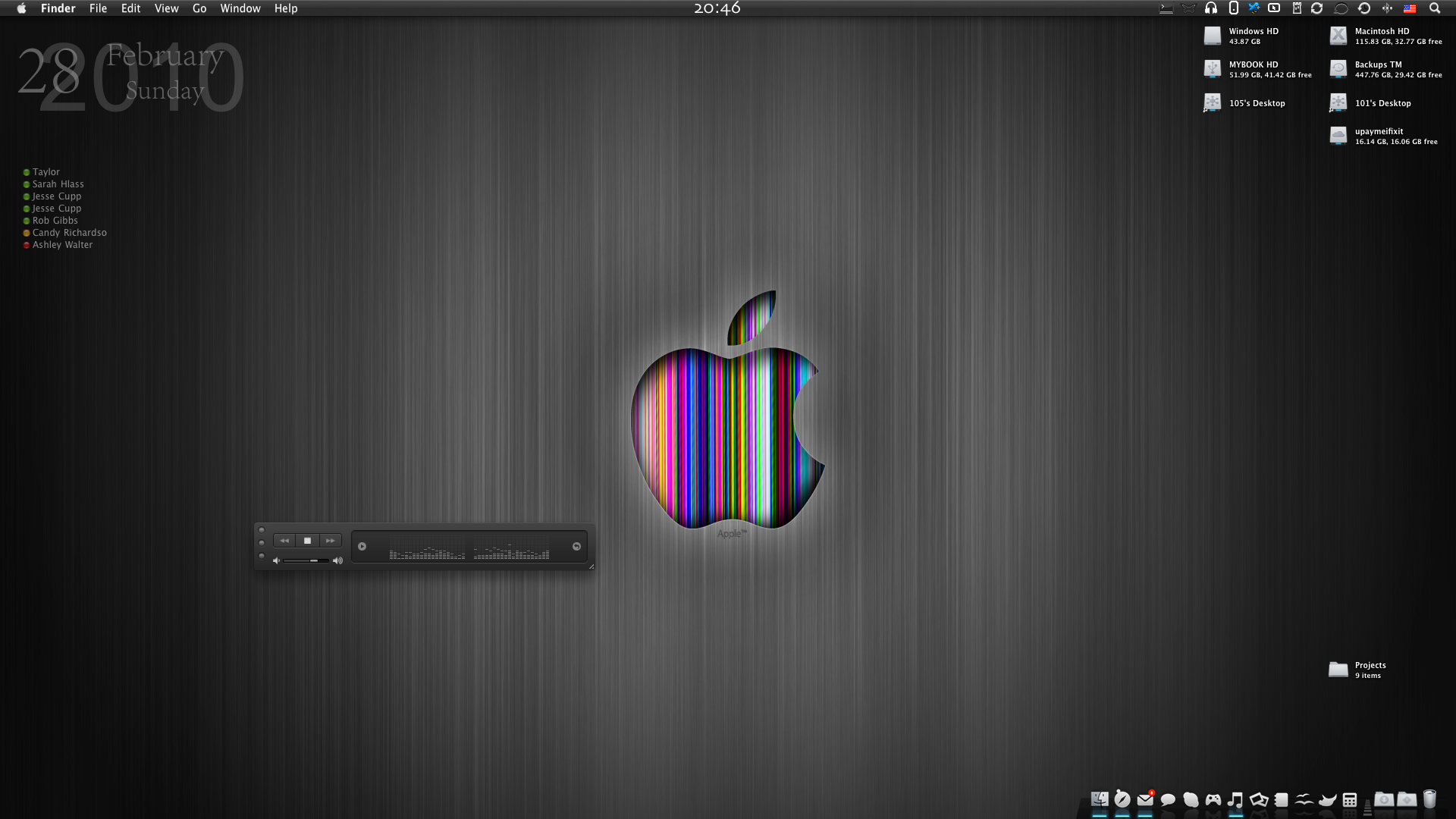Screen dimensions: 1456x819
Task: Click the terminal icon in menu bar
Action: tap(1166, 8)
